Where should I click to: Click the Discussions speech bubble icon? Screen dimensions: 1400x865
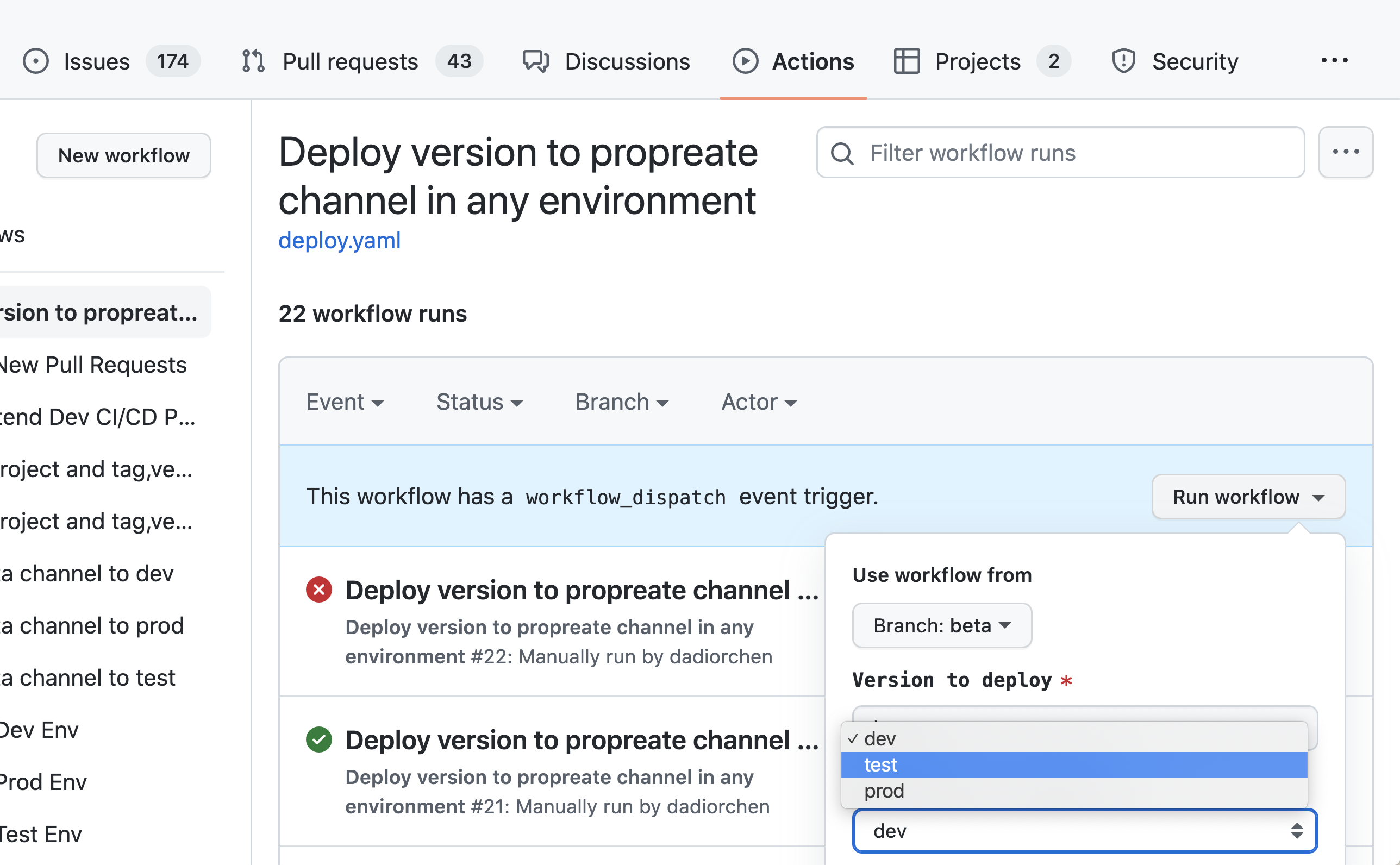tap(535, 61)
